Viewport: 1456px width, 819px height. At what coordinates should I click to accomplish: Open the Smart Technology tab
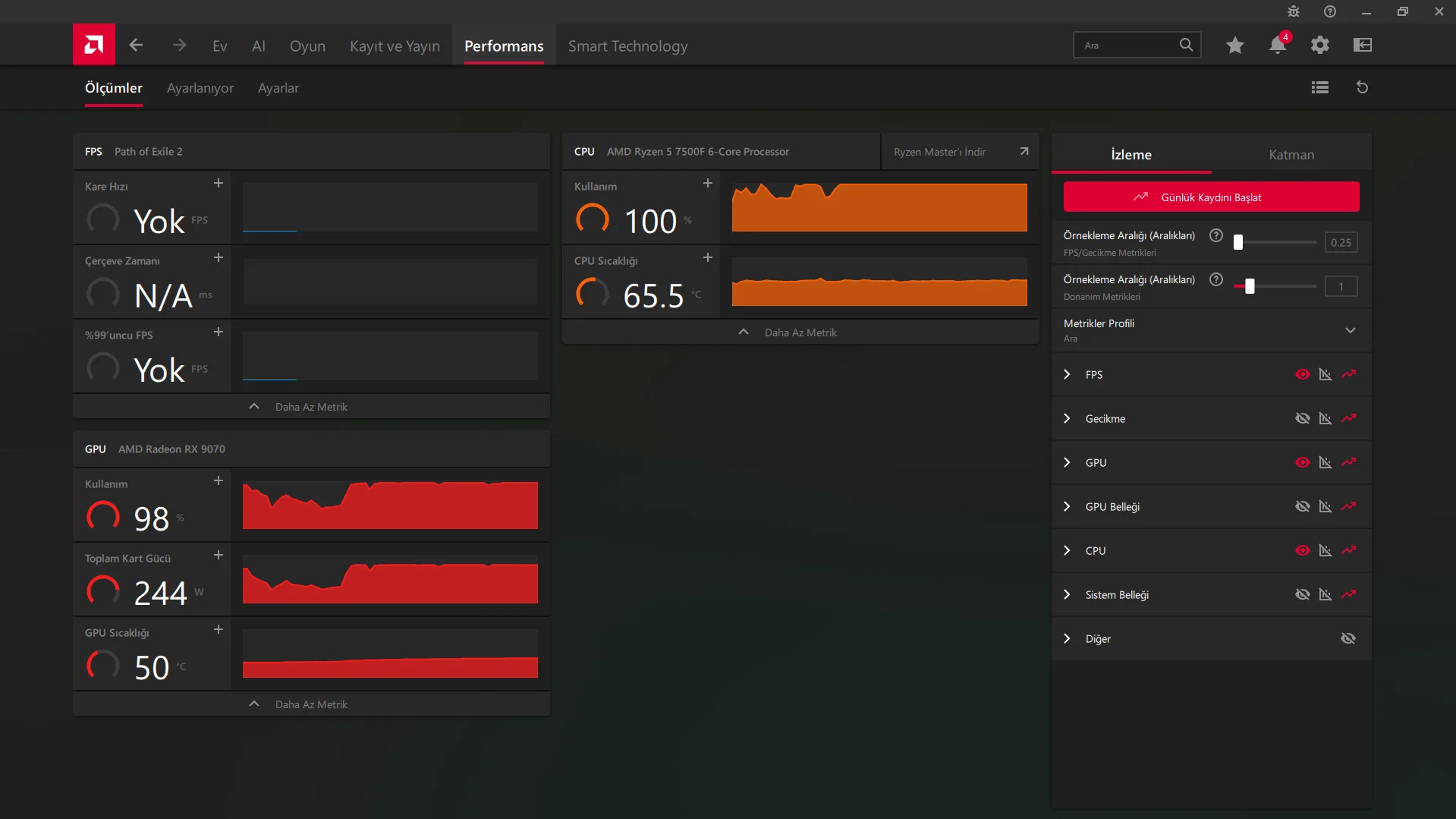(627, 46)
